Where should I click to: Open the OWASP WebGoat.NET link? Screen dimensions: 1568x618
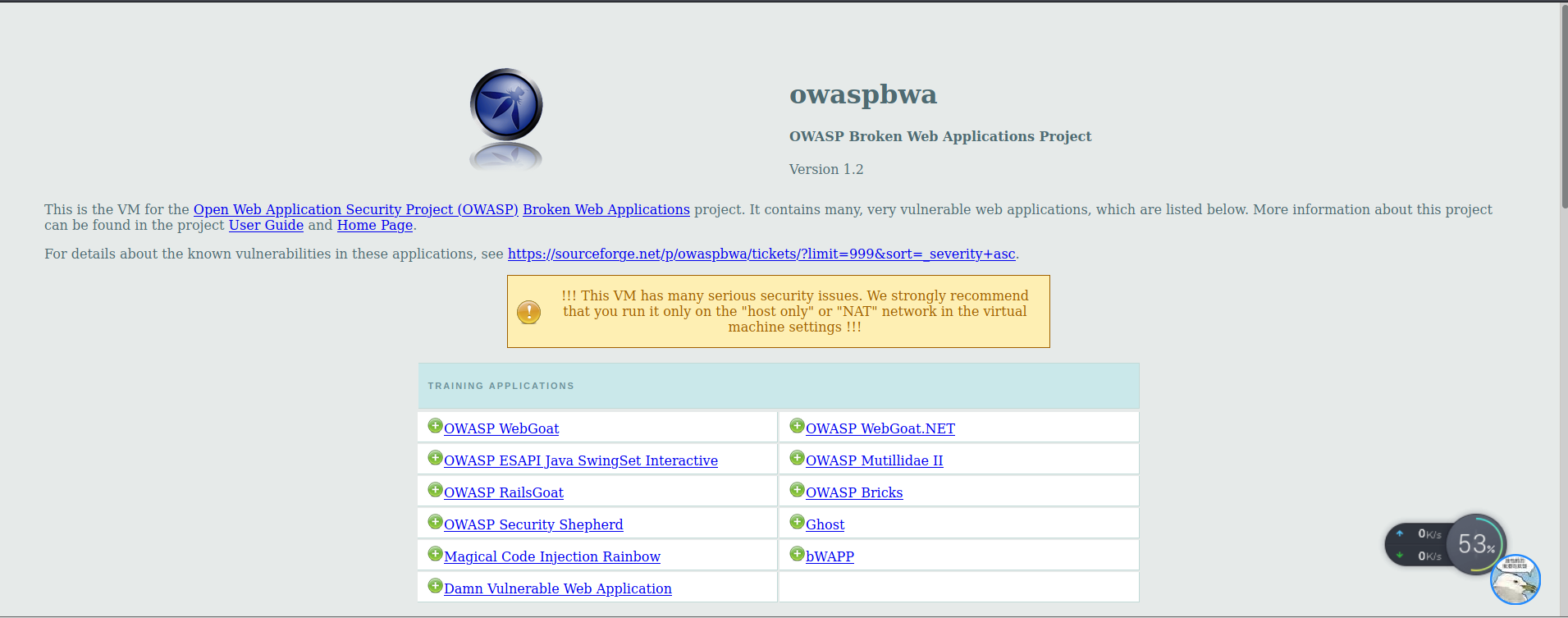(x=880, y=428)
